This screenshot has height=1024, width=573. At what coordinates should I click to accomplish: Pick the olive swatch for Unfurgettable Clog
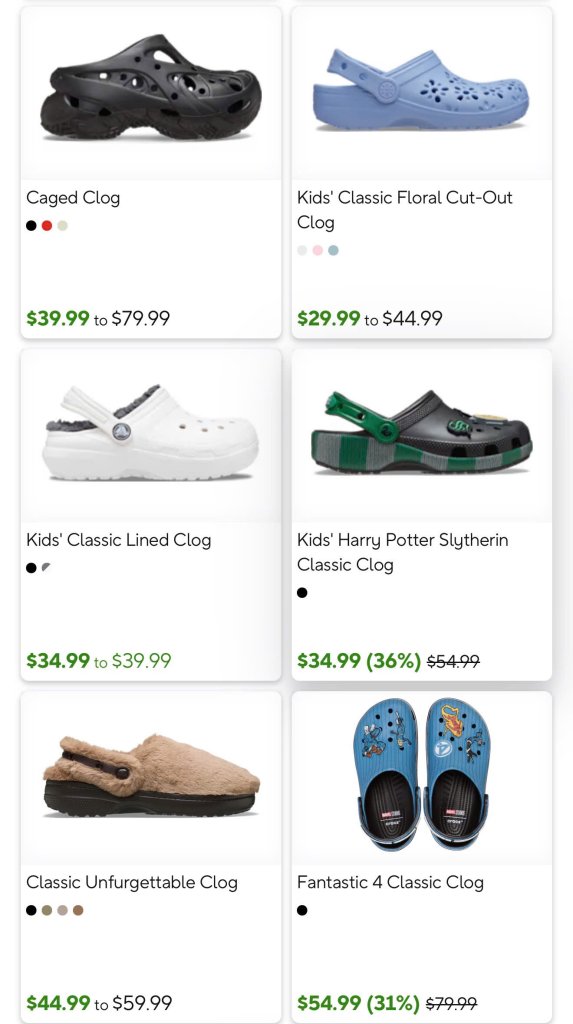(x=46, y=910)
